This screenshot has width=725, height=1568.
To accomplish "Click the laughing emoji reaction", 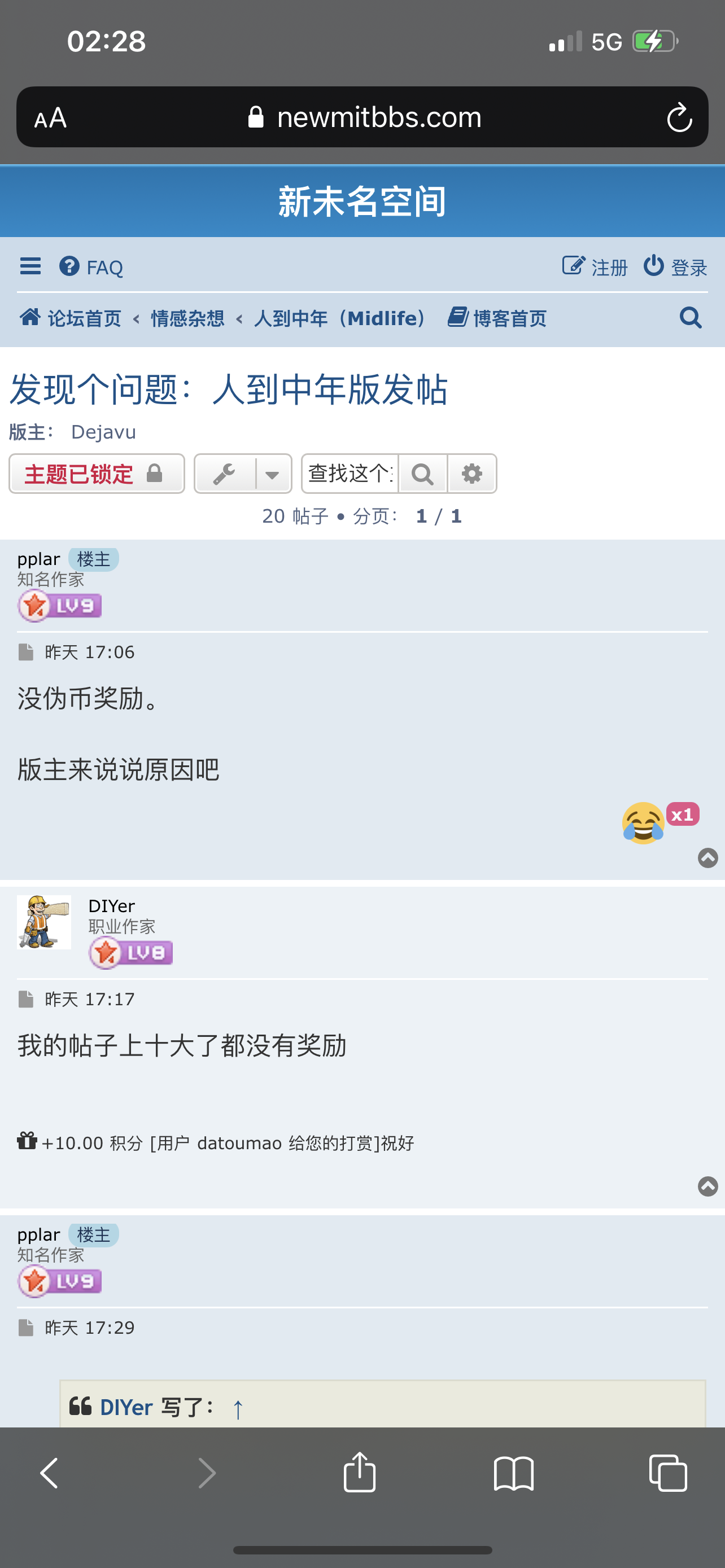I will pyautogui.click(x=643, y=822).
